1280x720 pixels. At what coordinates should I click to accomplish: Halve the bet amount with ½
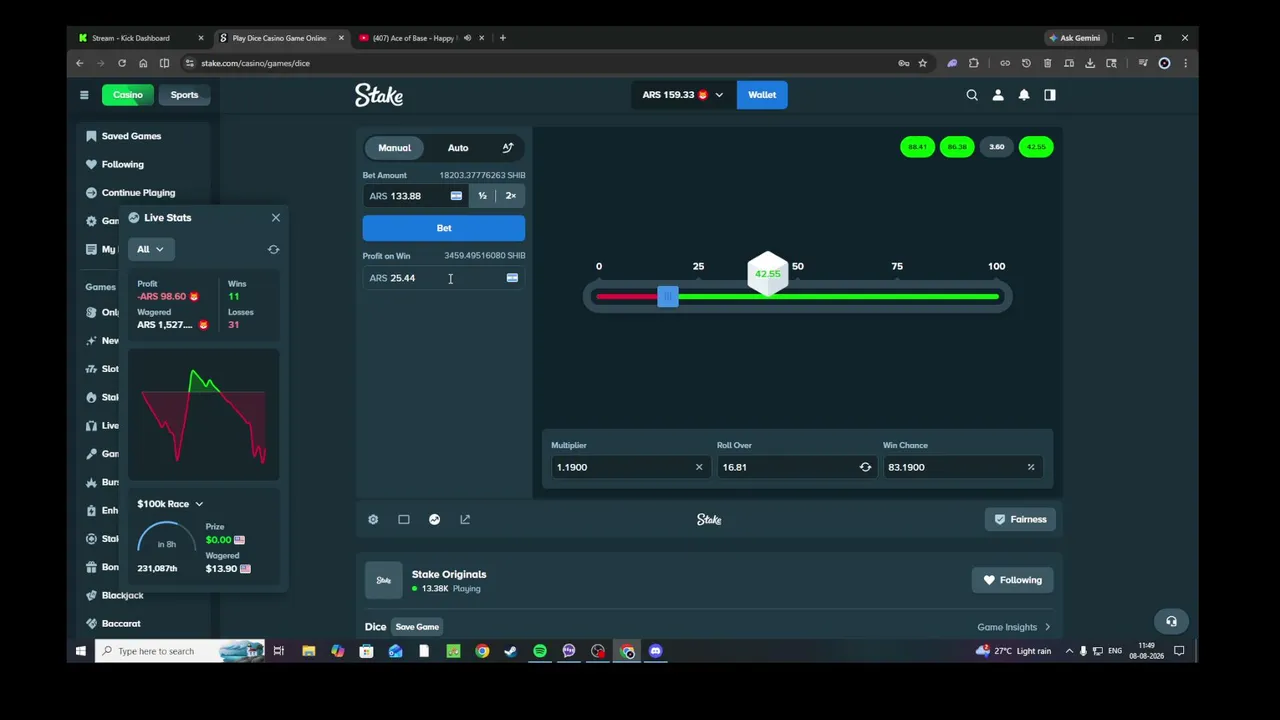click(x=482, y=196)
